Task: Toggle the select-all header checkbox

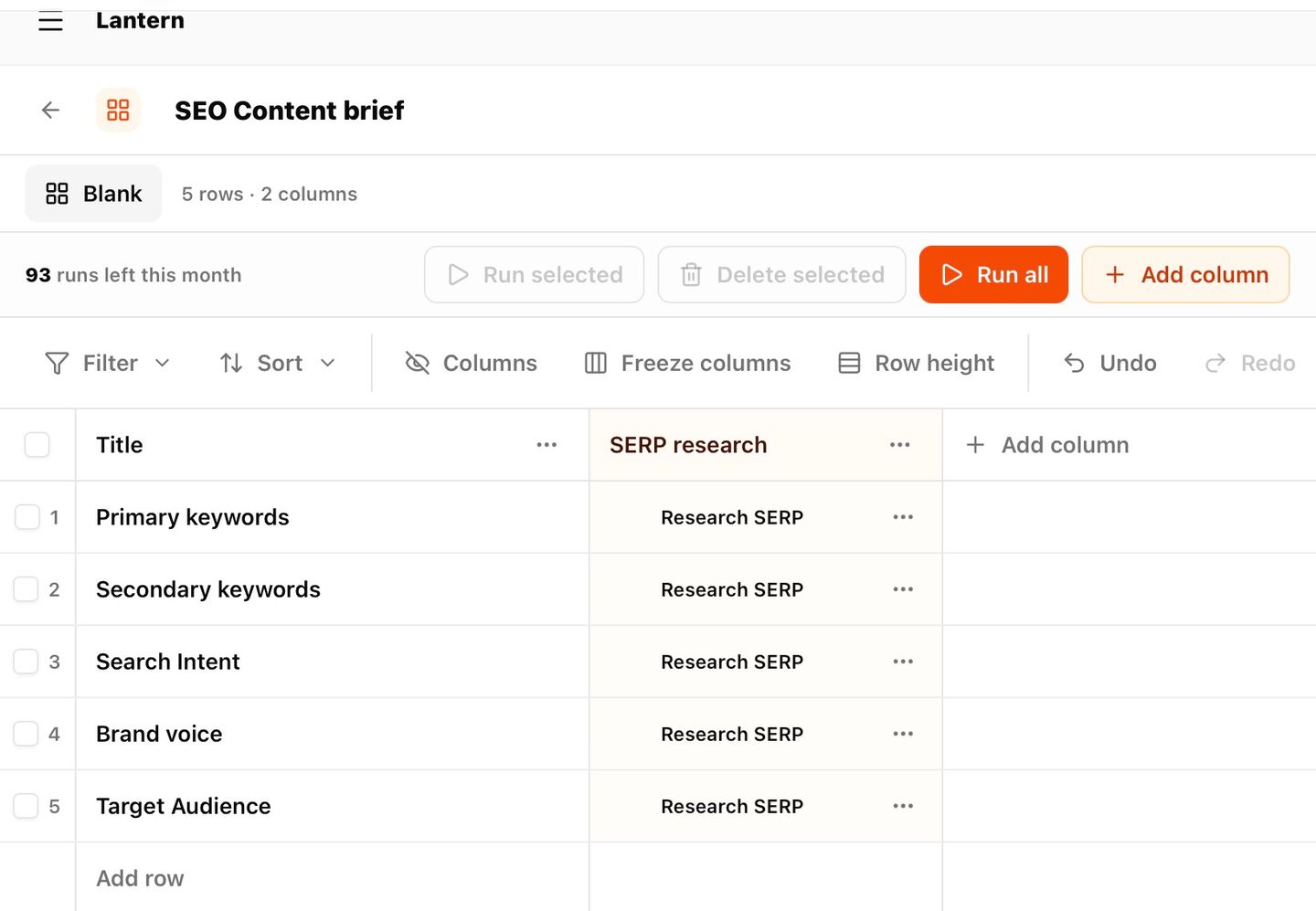Action: click(x=37, y=445)
